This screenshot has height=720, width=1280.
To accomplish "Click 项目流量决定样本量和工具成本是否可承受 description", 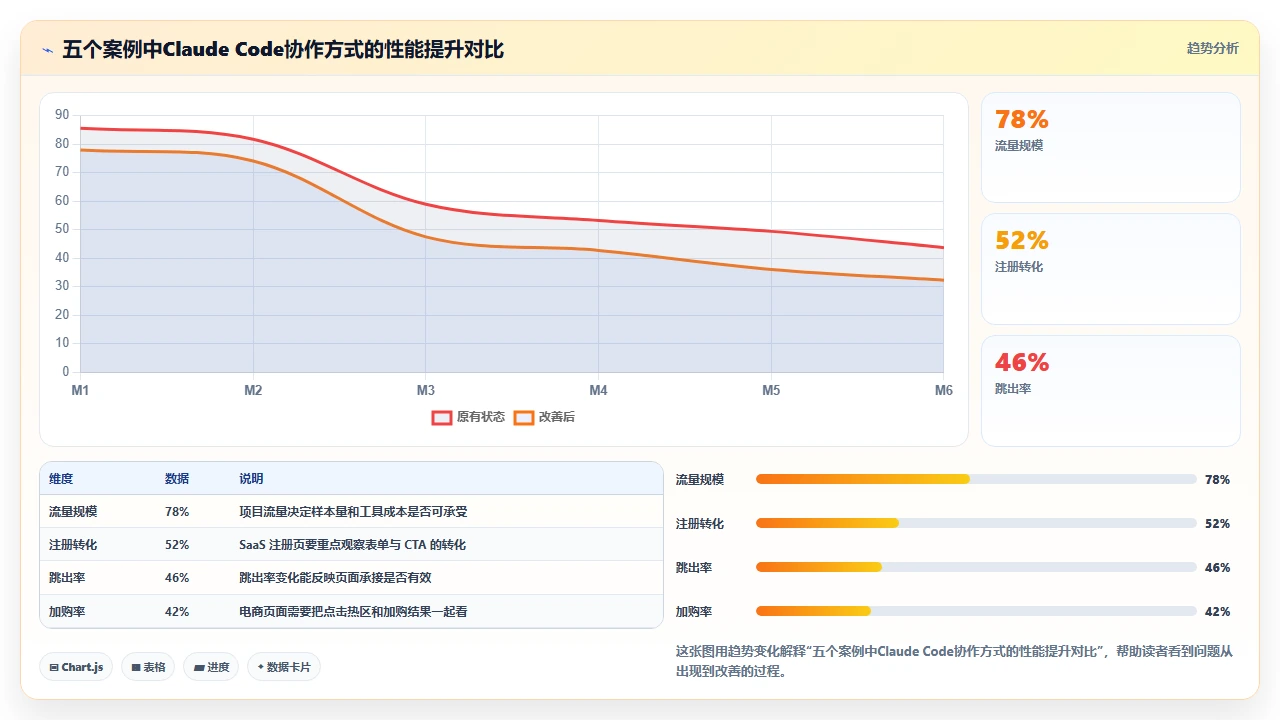I will (x=353, y=512).
